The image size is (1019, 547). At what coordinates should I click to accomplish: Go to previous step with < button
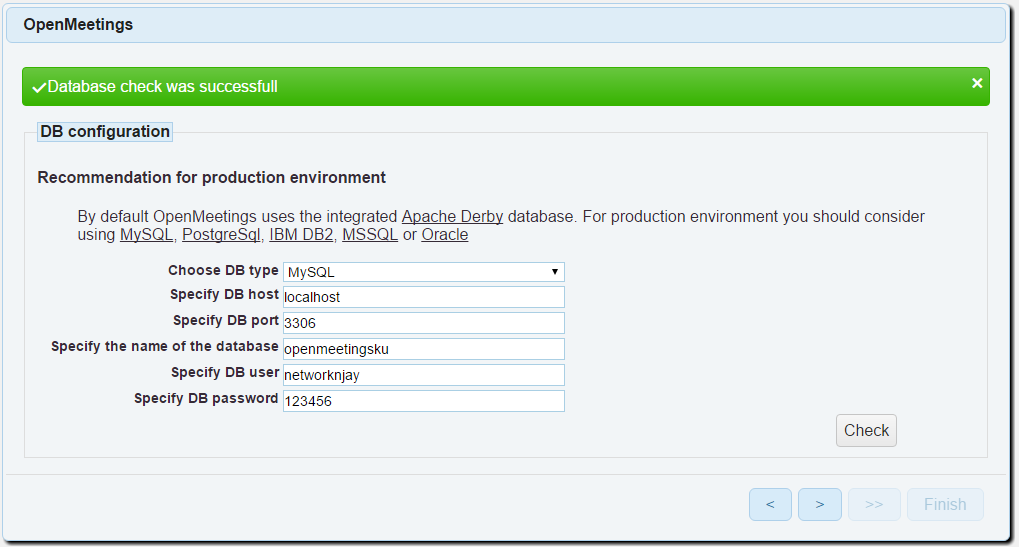(770, 505)
